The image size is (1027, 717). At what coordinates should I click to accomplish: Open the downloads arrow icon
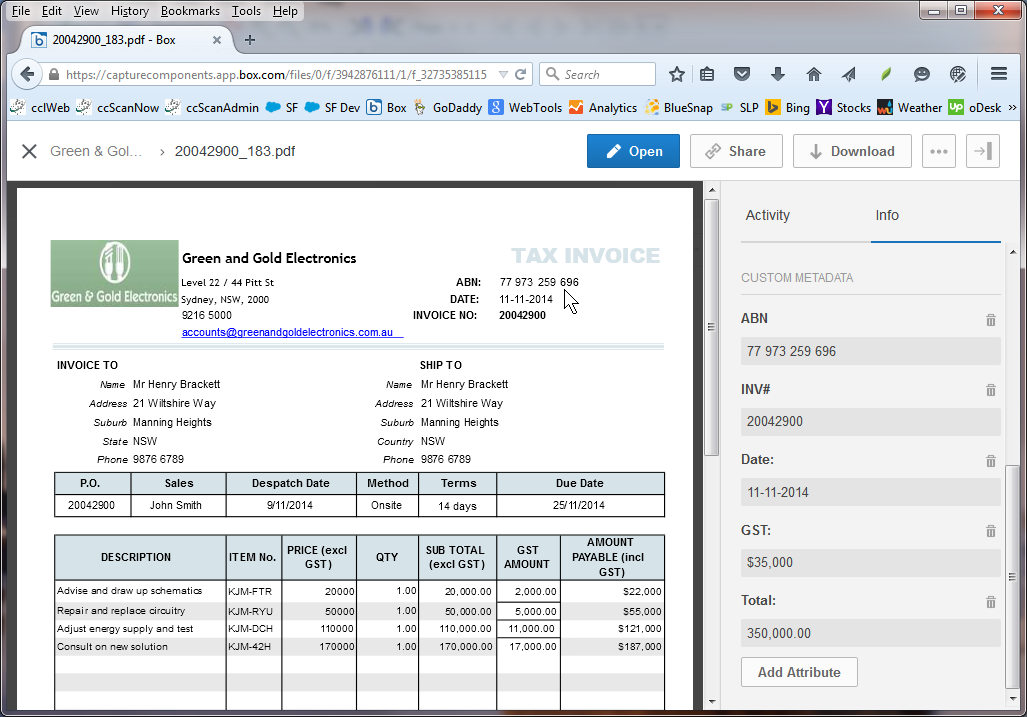click(777, 74)
